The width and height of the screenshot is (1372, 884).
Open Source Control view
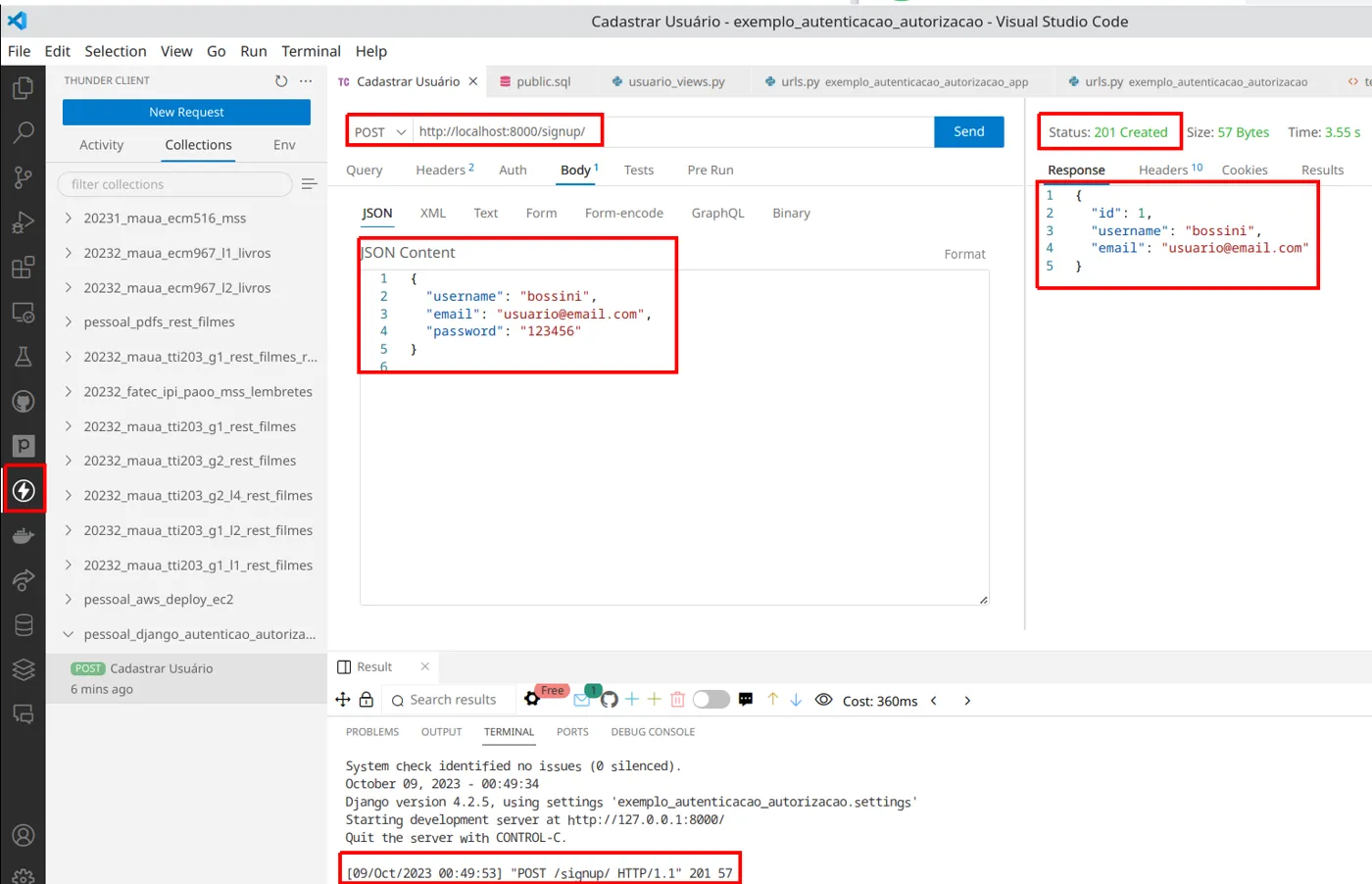pos(23,177)
